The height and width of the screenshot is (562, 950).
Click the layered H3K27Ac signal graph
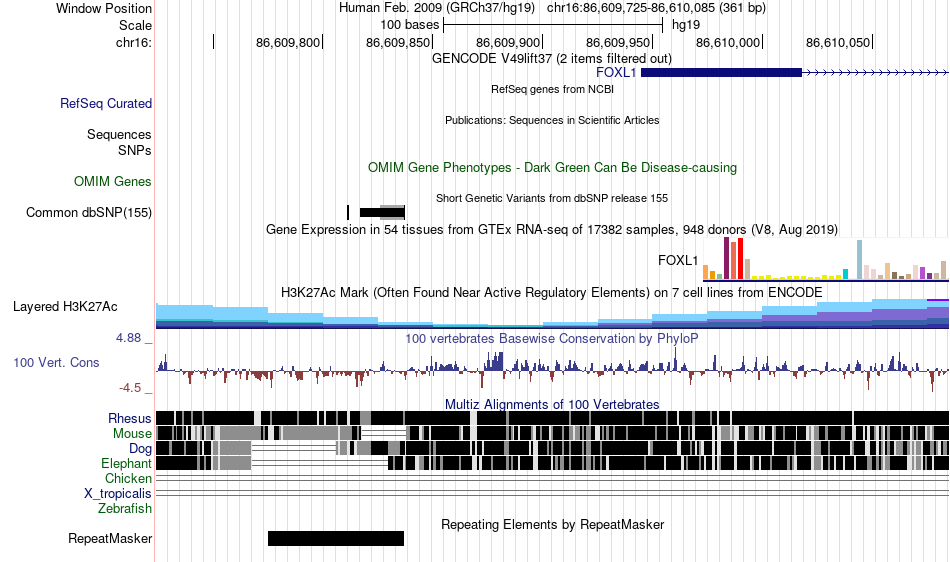[552, 314]
